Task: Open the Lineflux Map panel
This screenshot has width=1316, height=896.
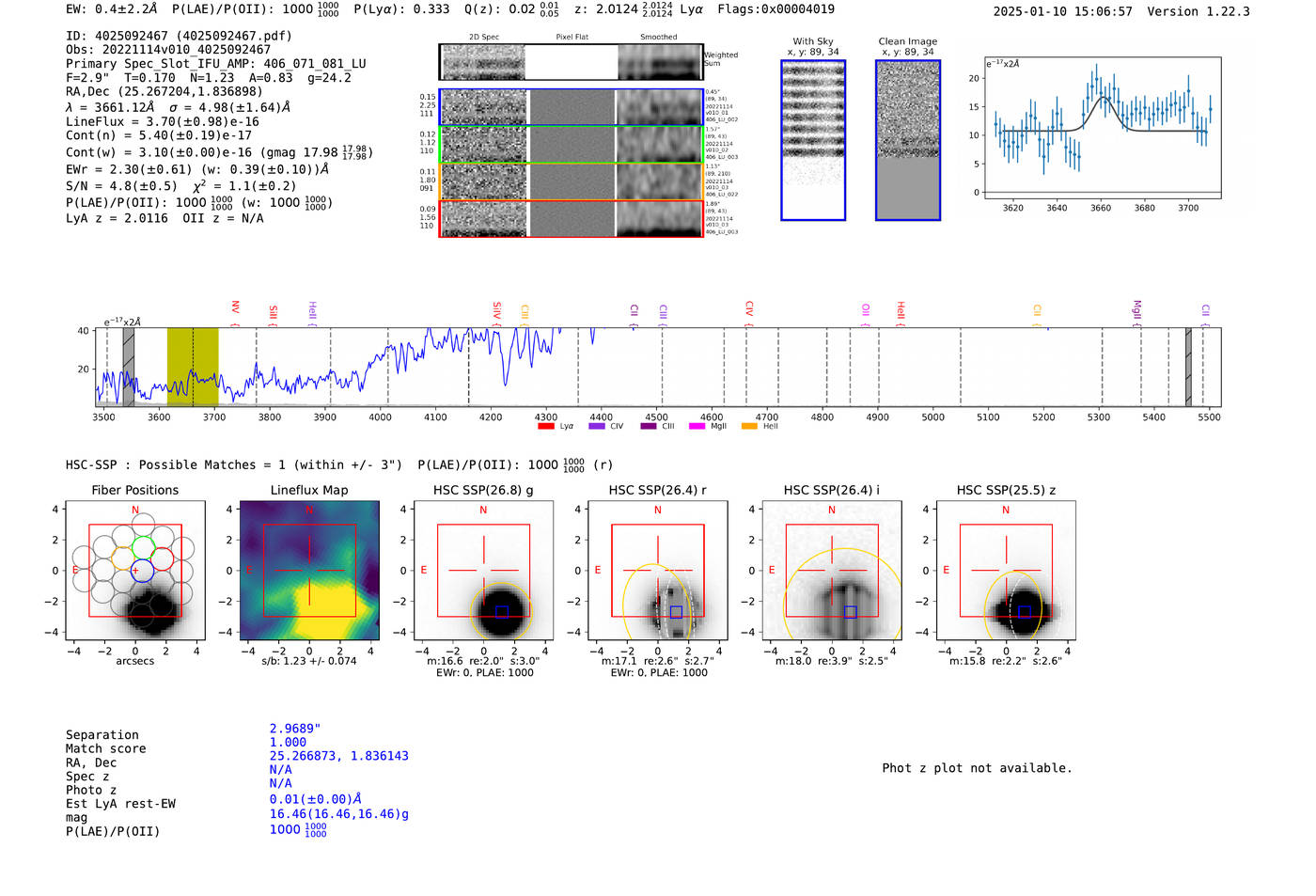Action: point(309,571)
